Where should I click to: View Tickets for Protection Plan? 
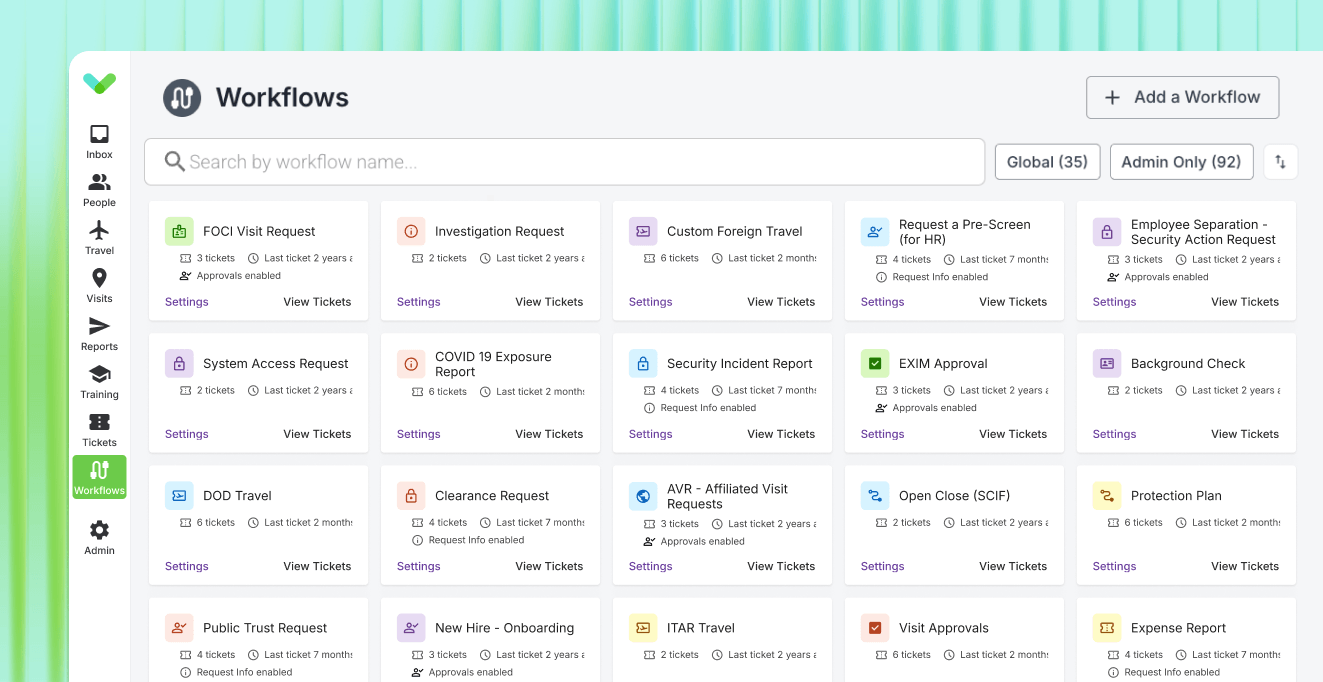coord(1245,566)
